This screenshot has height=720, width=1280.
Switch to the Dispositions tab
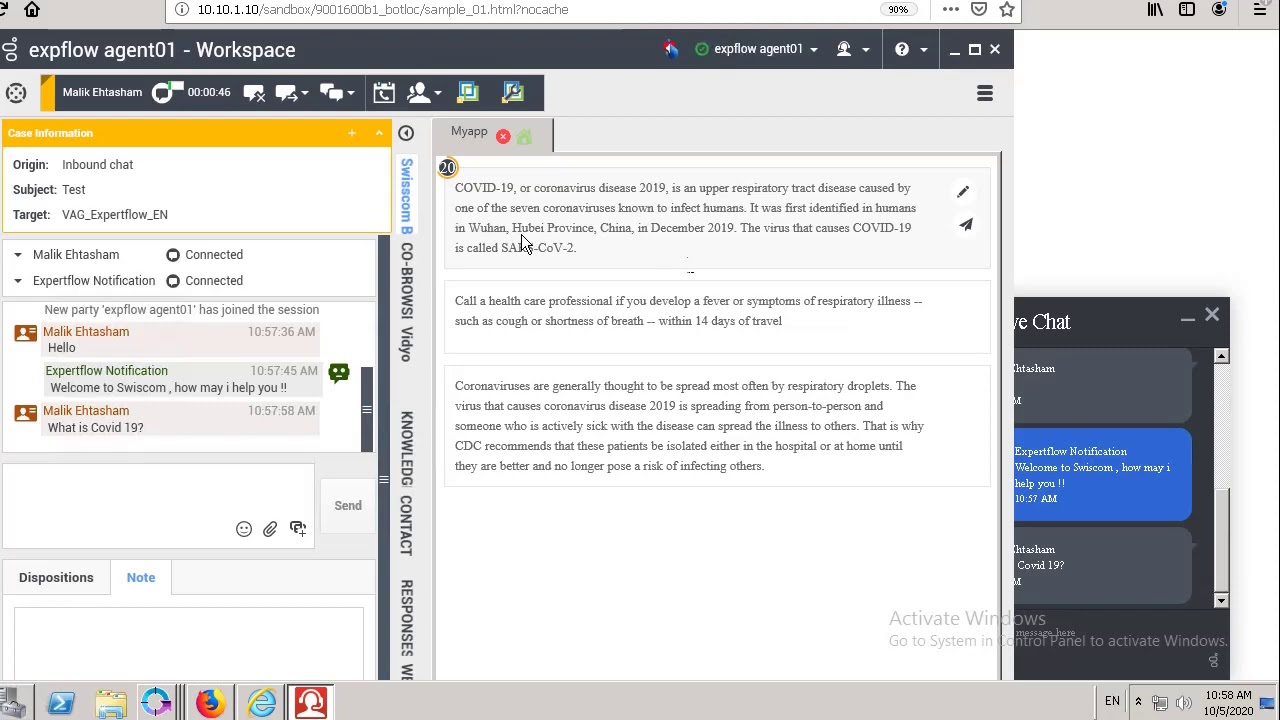[x=56, y=577]
